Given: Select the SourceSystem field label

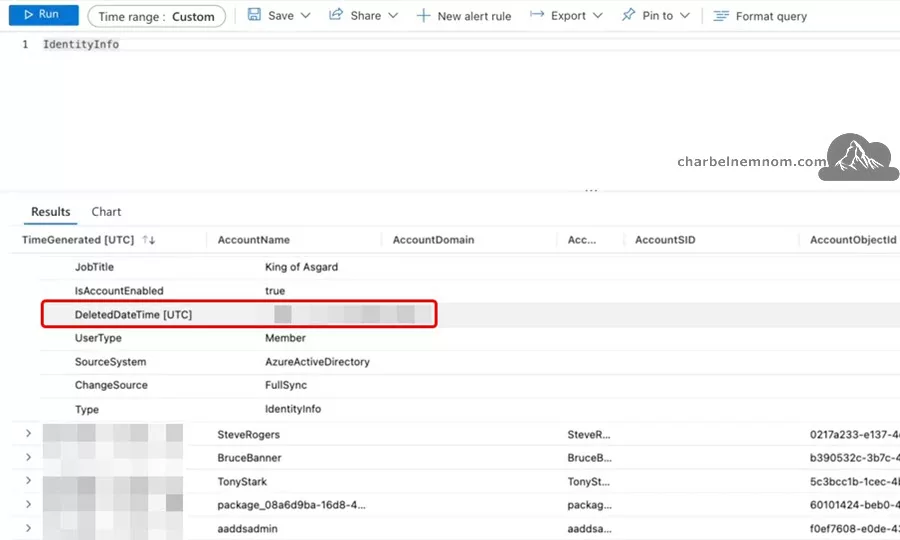Looking at the screenshot, I should 110,362.
